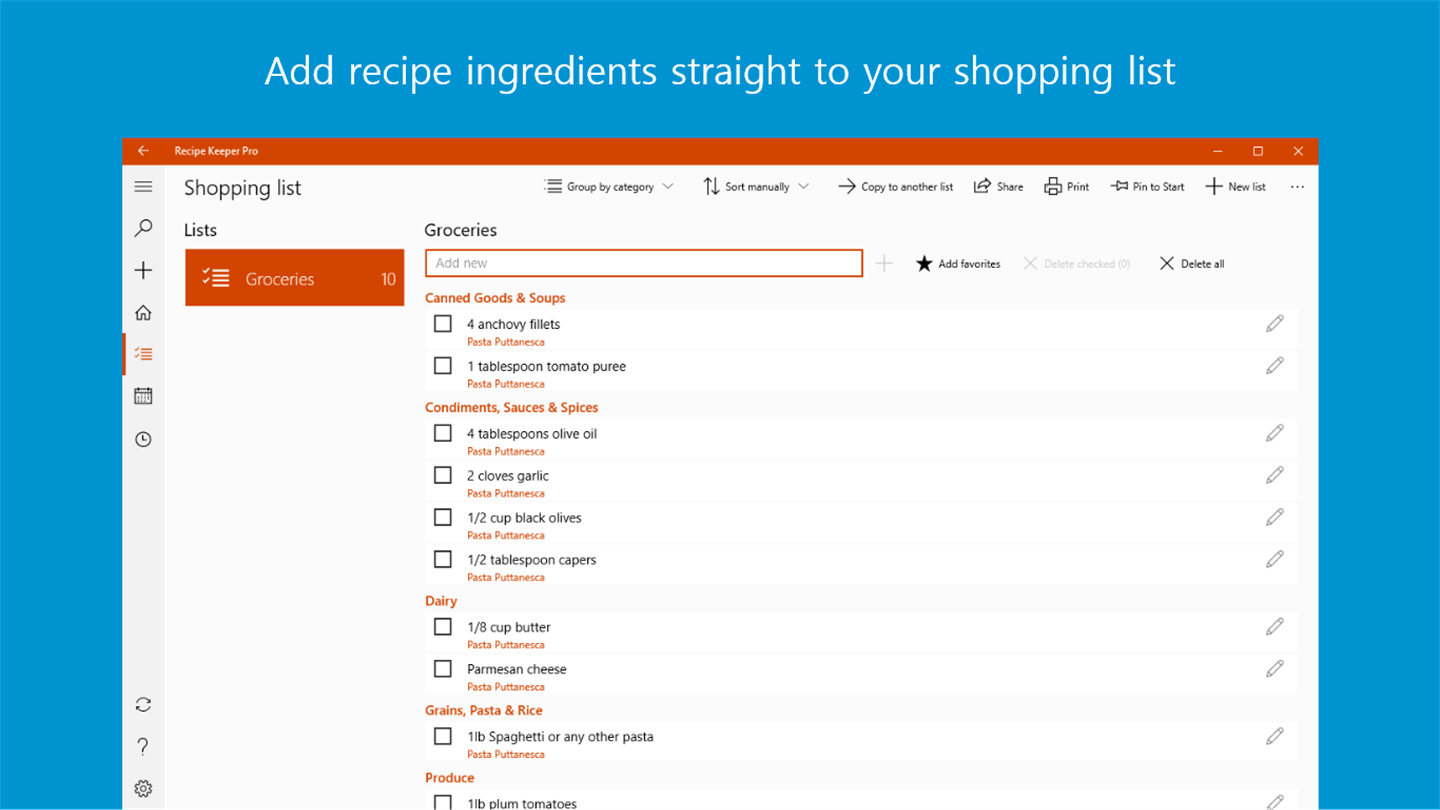Viewport: 1440px width, 810px height.
Task: Check off 4 tablespoons olive oil
Action: tap(443, 434)
